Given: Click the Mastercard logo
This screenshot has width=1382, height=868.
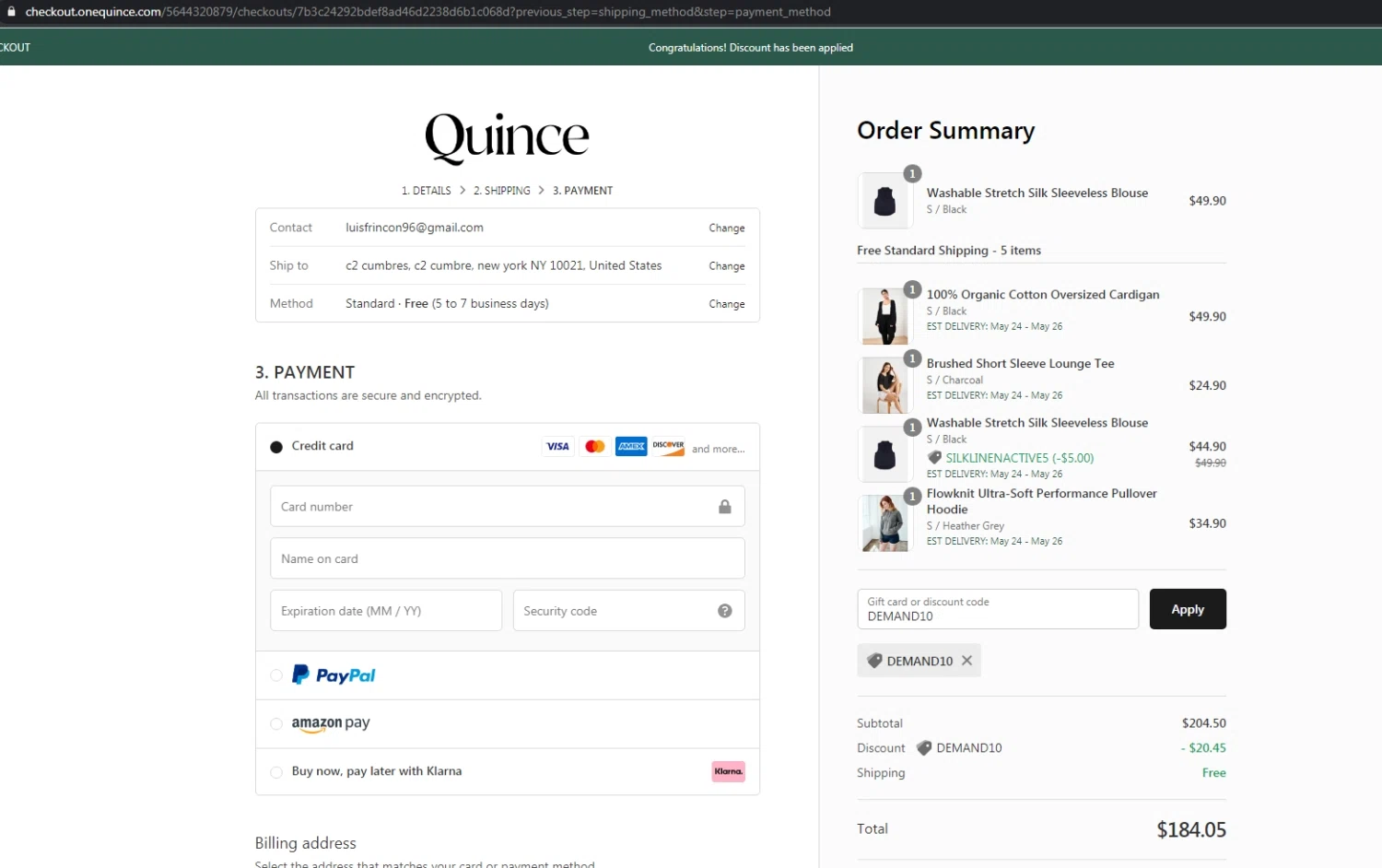Looking at the screenshot, I should point(595,447).
